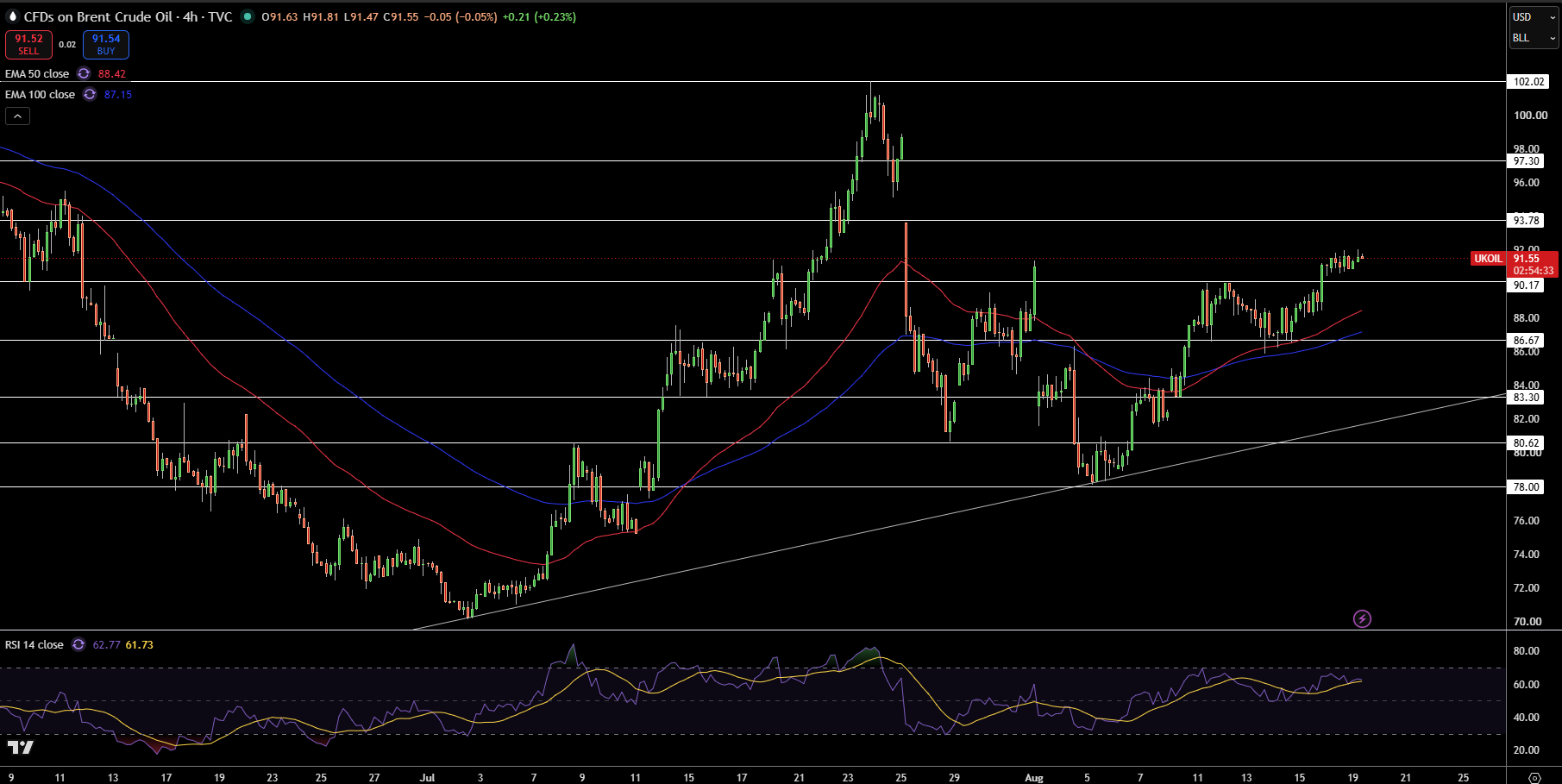Click the RSI 14 refresh icon
The width and height of the screenshot is (1562, 784).
pyautogui.click(x=78, y=645)
